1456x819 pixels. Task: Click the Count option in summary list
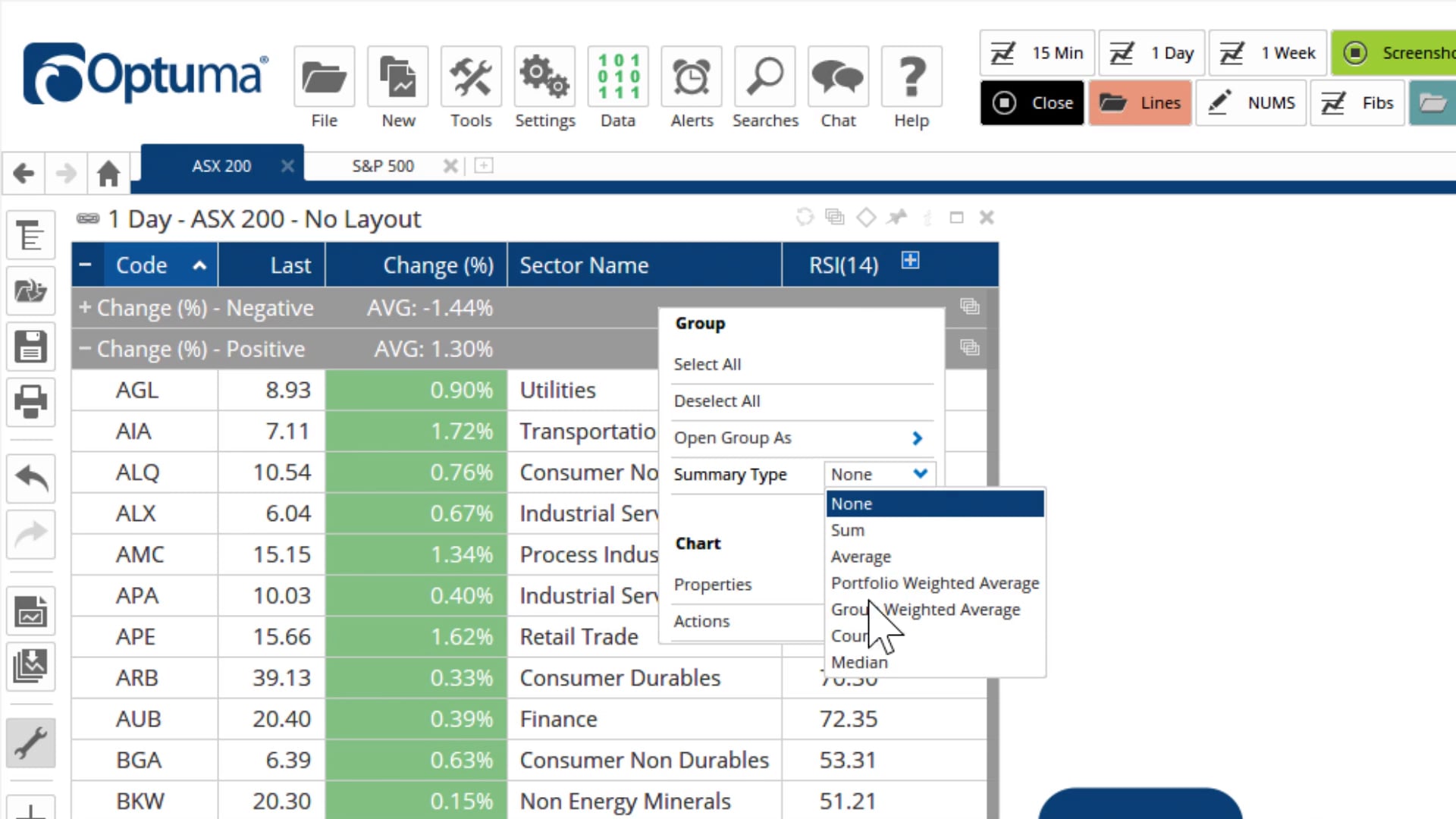click(x=935, y=635)
